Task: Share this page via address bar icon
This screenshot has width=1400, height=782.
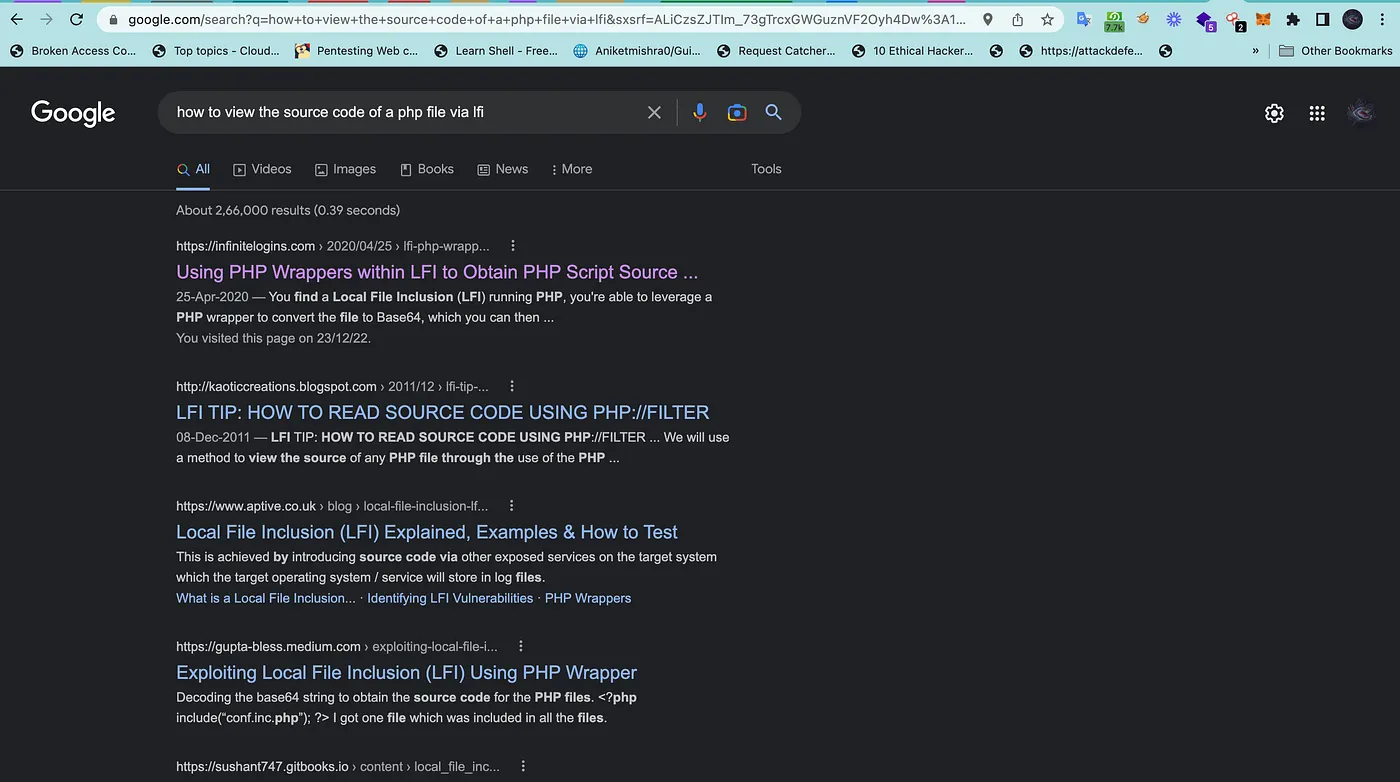Action: click(1018, 19)
